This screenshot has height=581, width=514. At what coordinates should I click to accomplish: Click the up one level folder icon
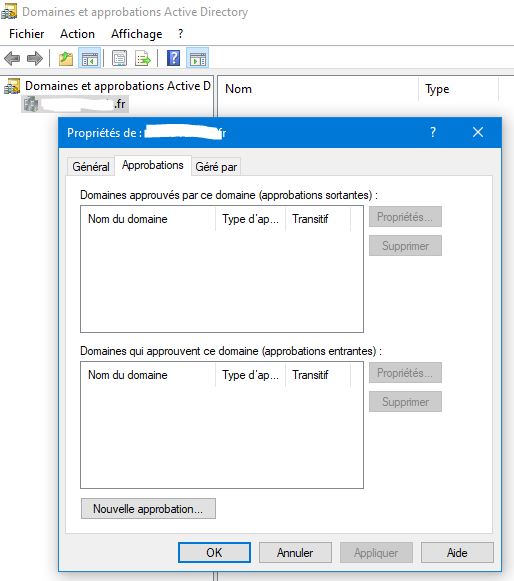(x=66, y=58)
